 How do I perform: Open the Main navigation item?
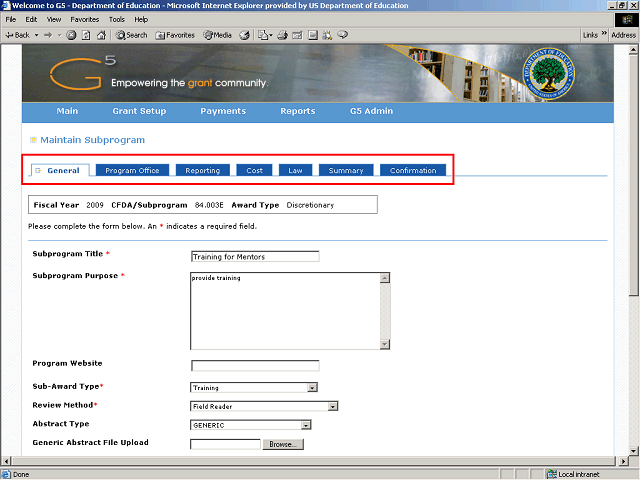coord(67,111)
